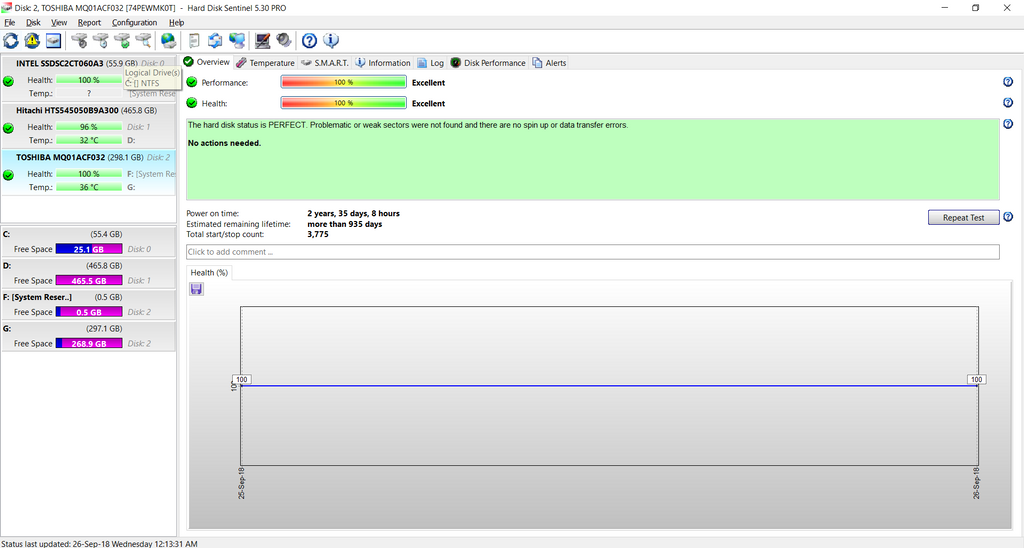Click the help icon next to Repeat Test
Screen dimensions: 1024x548
click(x=1008, y=217)
